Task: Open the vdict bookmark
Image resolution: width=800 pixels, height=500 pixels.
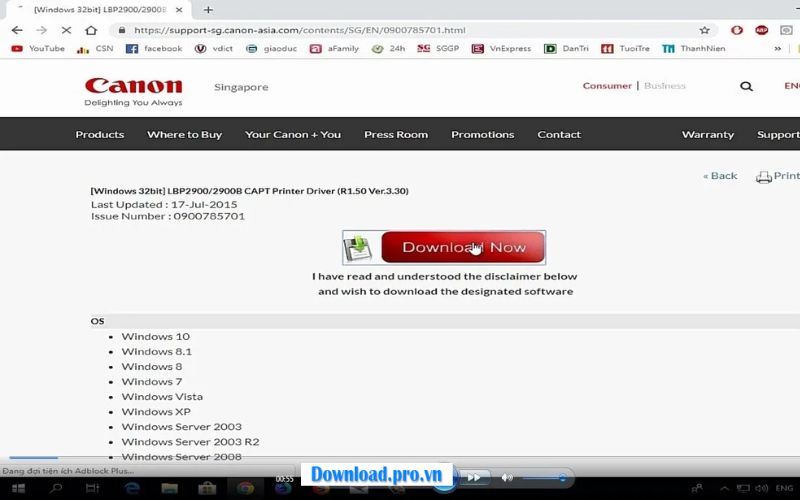Action: [x=214, y=48]
